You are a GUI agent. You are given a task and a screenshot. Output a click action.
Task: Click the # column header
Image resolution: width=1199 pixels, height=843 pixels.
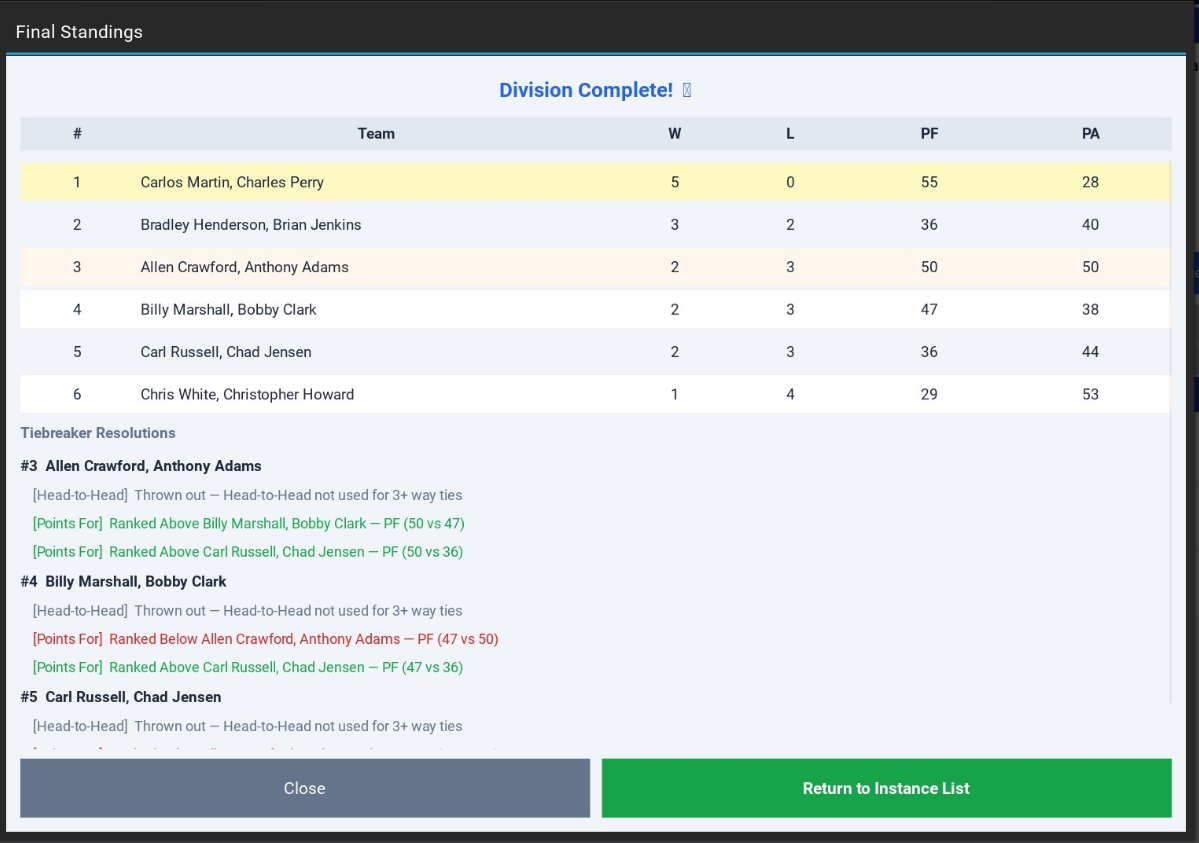[77, 134]
